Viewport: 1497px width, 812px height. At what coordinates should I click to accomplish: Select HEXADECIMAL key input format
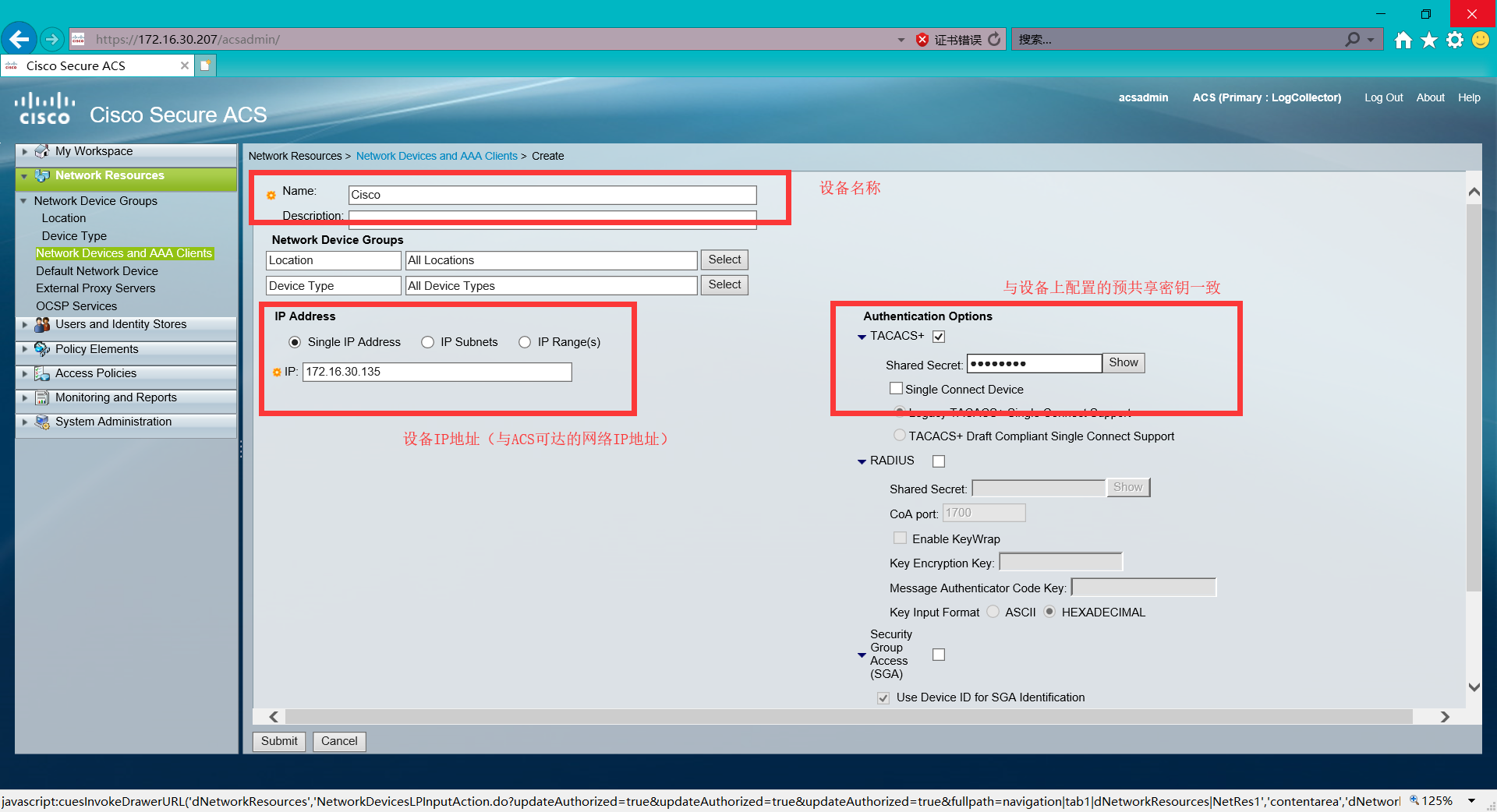[x=1049, y=612]
